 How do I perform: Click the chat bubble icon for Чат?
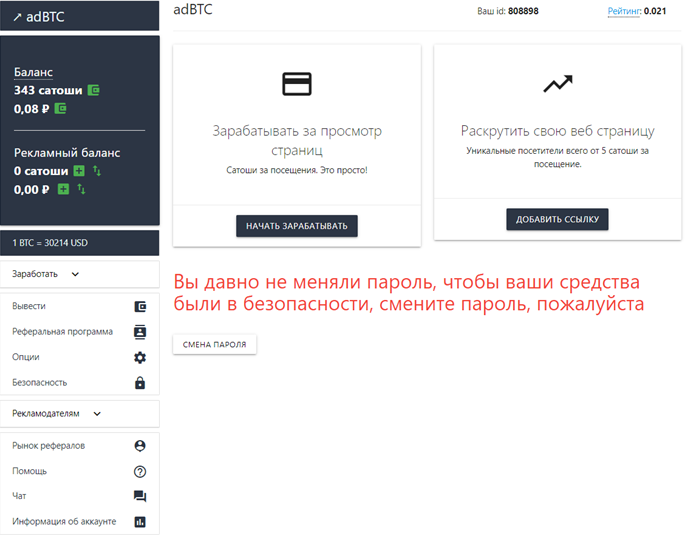[140, 496]
